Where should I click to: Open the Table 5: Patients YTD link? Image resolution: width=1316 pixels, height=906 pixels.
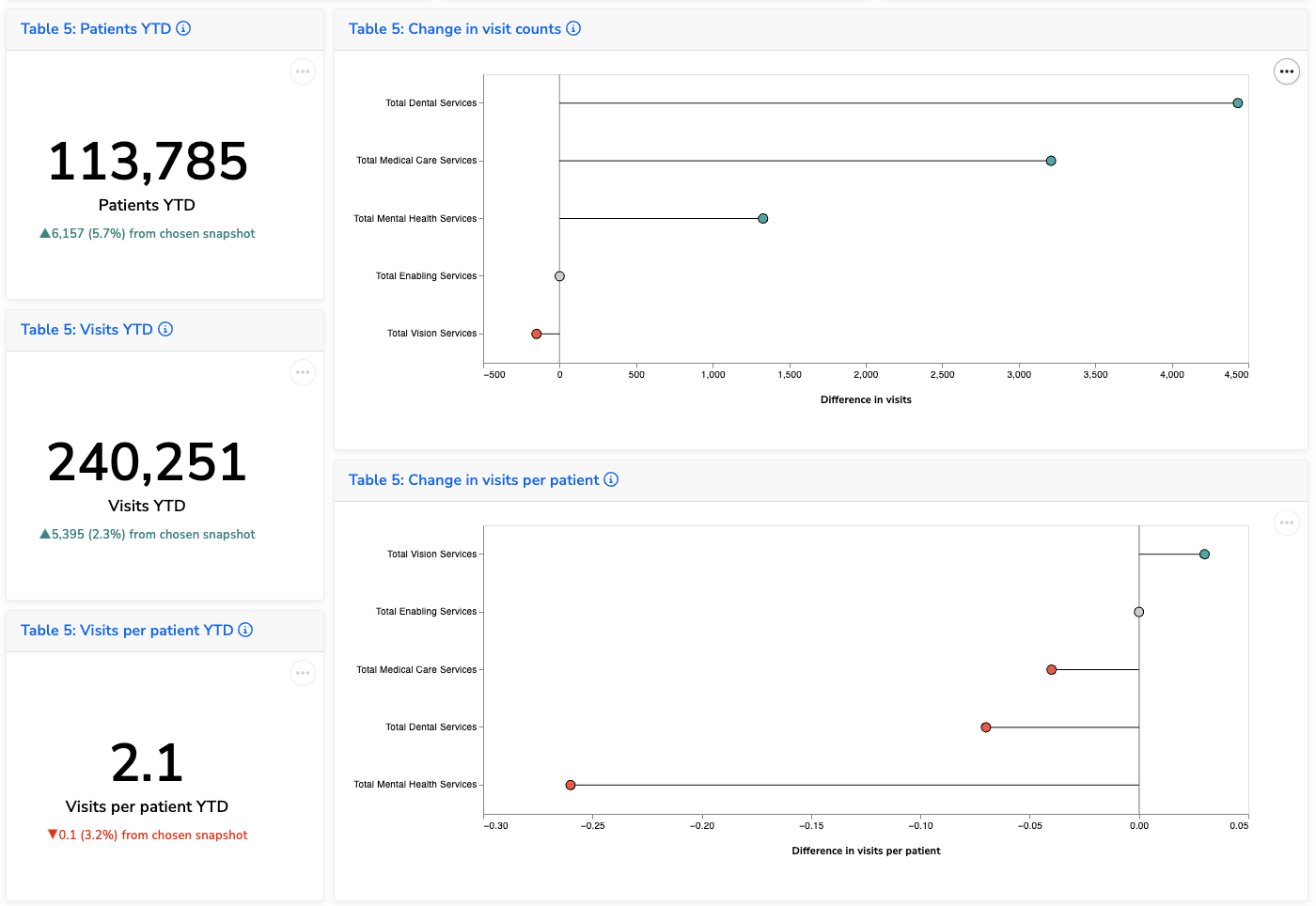96,29
